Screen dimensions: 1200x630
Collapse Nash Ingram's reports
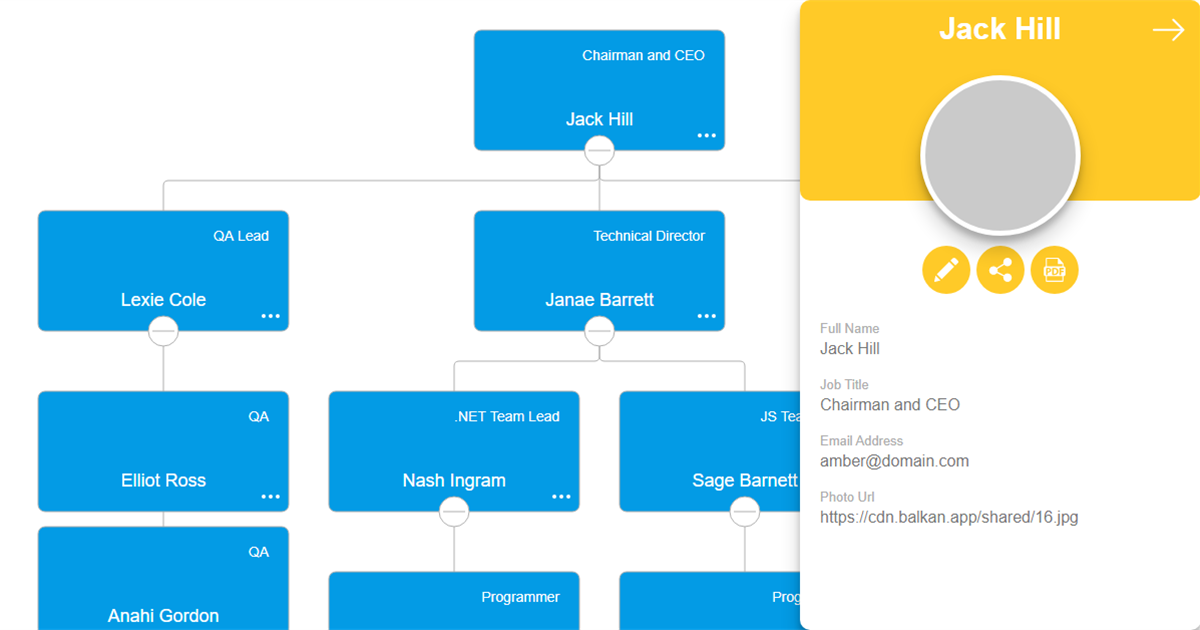454,511
